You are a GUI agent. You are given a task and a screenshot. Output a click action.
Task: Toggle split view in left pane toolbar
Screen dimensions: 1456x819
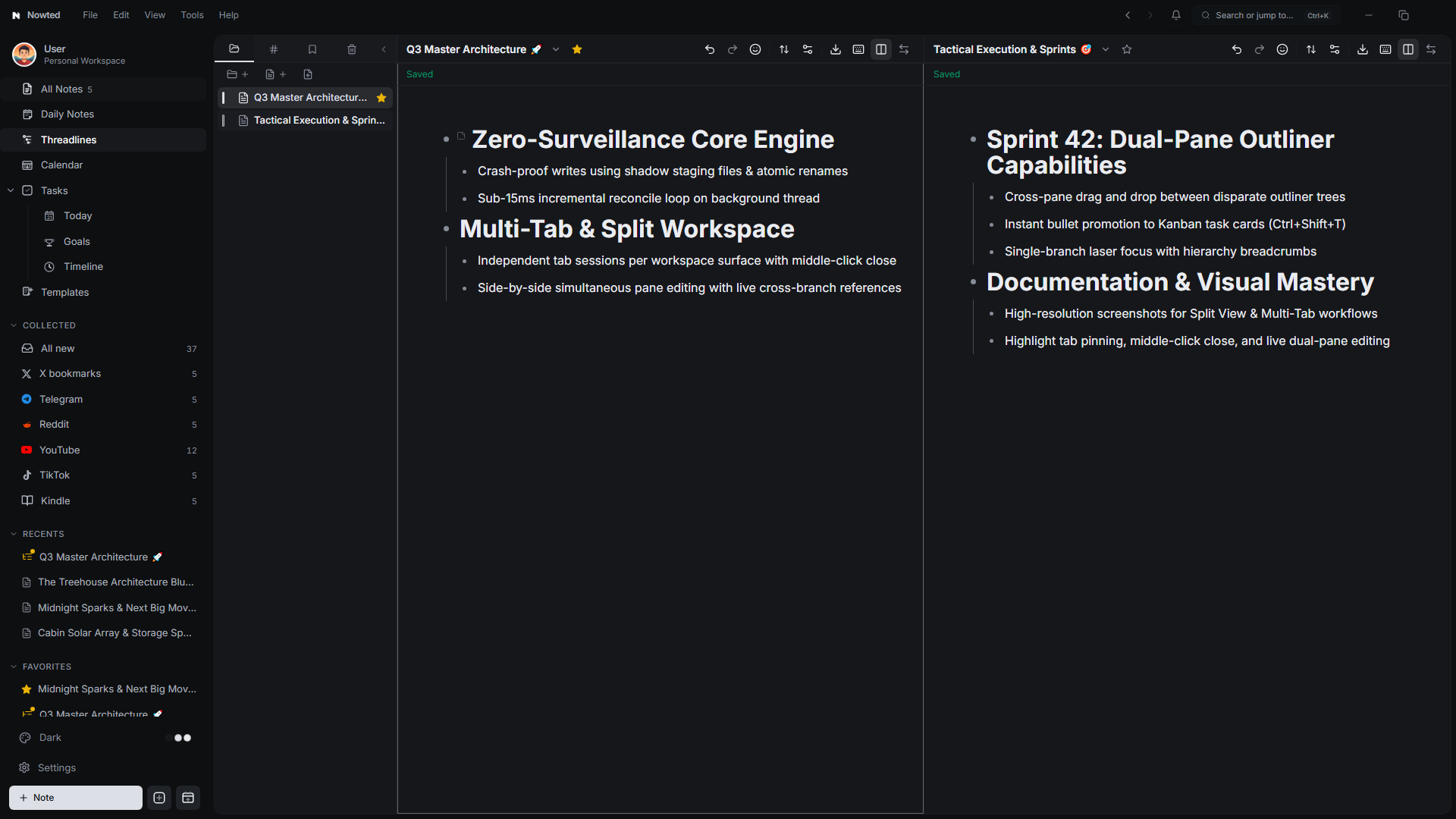881,49
